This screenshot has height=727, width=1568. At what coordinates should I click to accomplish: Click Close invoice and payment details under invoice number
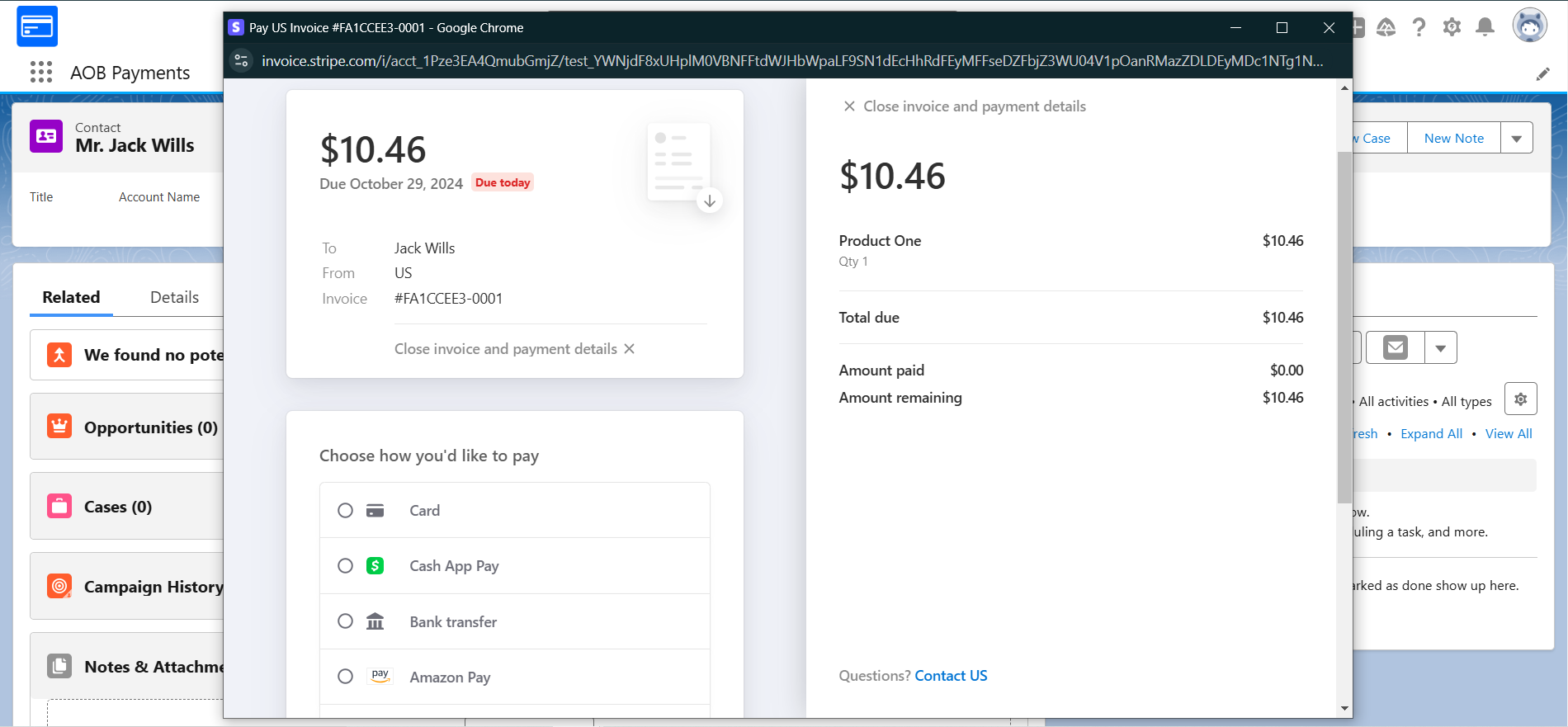tap(514, 349)
